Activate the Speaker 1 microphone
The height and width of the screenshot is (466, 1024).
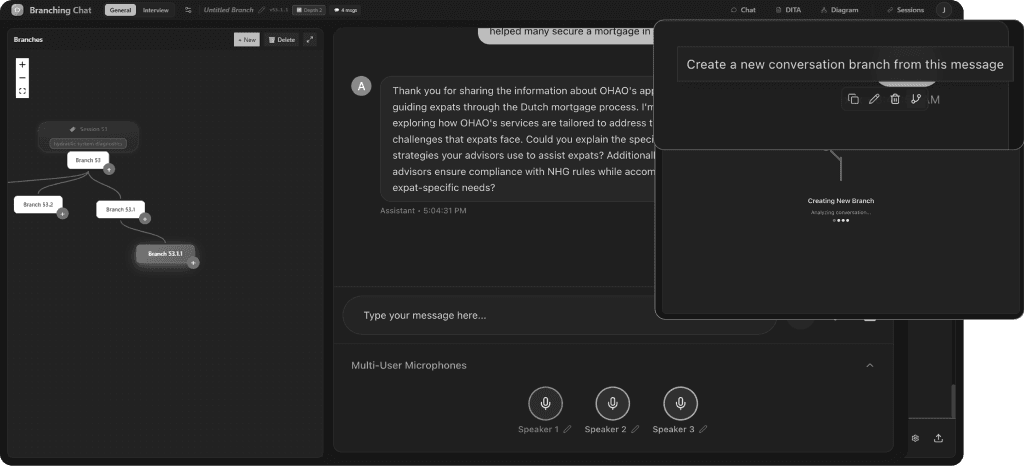coord(545,403)
